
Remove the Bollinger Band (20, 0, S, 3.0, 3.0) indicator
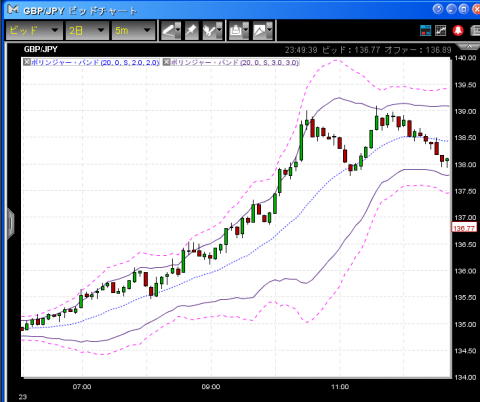pyautogui.click(x=166, y=62)
